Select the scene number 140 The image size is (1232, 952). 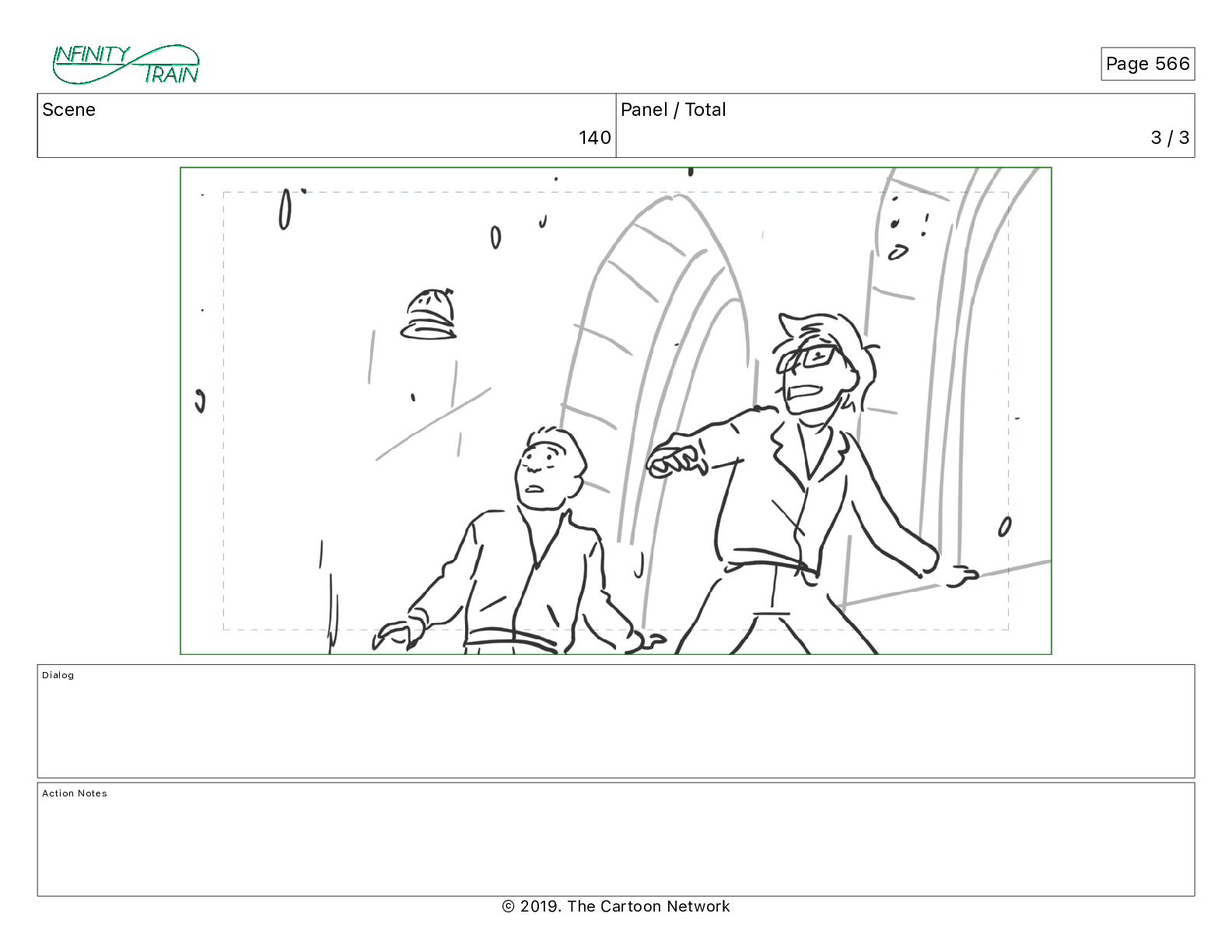click(594, 138)
